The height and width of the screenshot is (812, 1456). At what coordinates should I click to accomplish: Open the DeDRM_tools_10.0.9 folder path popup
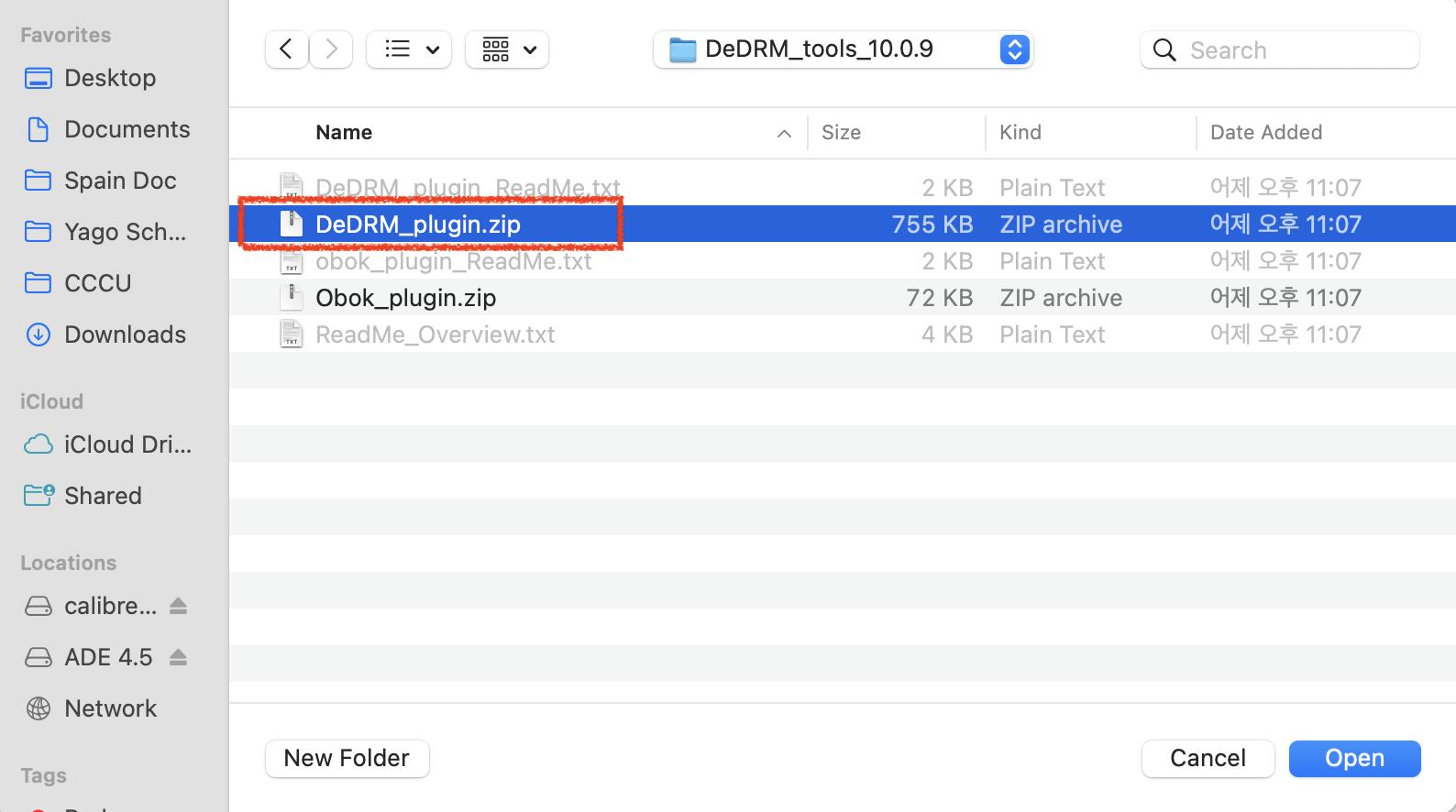843,49
